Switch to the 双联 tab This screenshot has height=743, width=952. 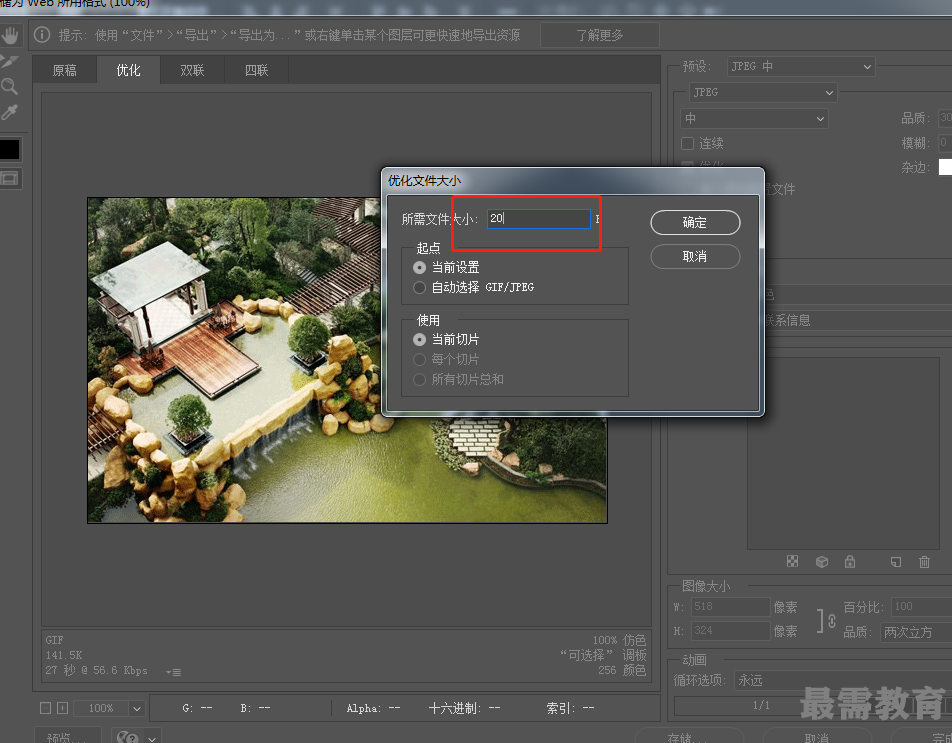(192, 70)
